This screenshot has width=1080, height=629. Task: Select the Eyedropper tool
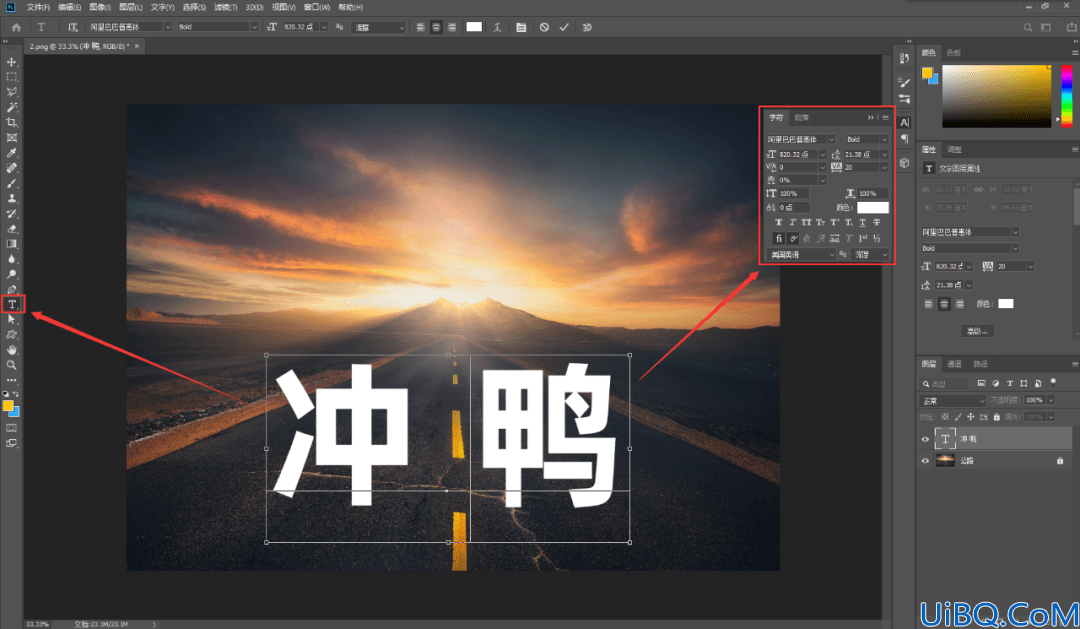(12, 153)
